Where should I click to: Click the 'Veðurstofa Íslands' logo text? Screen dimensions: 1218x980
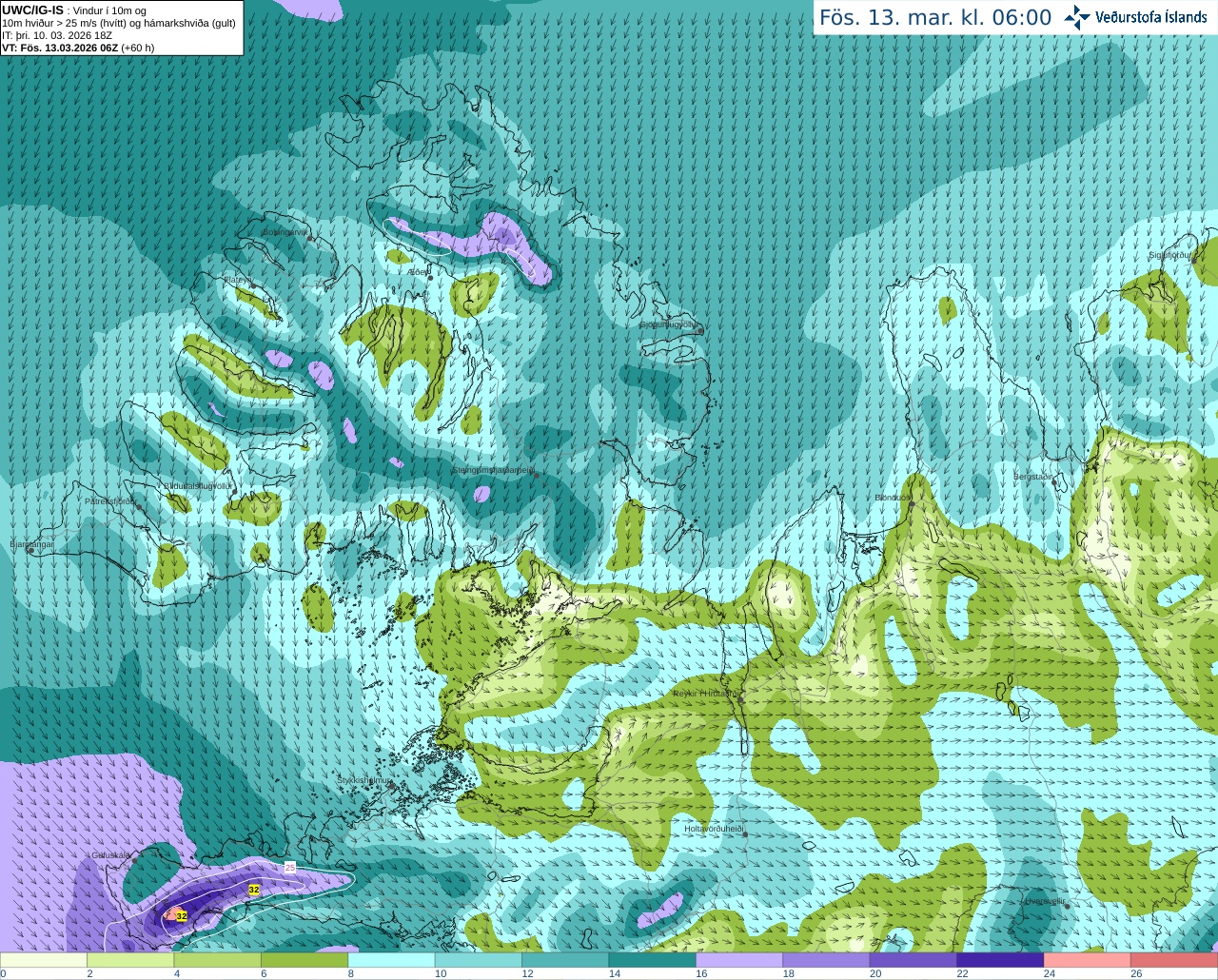(1150, 17)
